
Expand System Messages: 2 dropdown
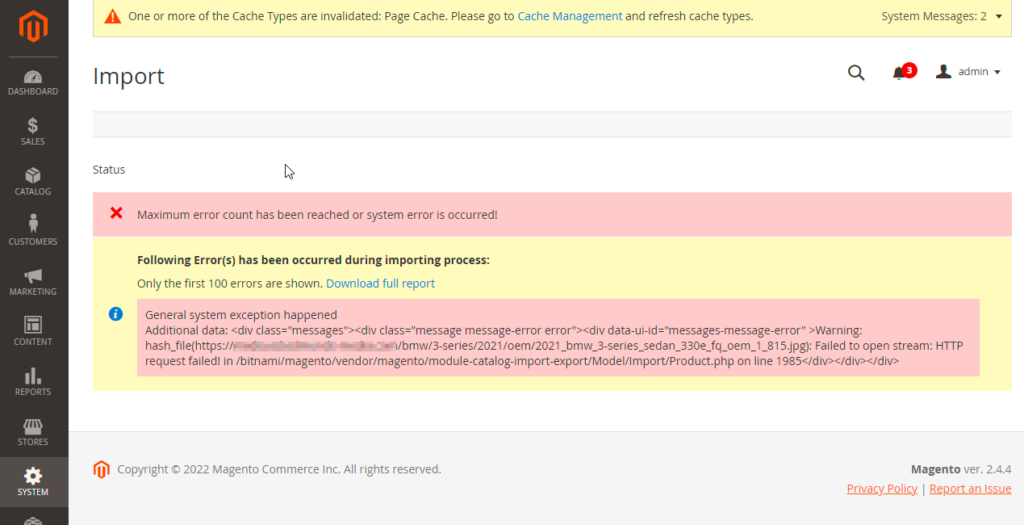tap(941, 16)
